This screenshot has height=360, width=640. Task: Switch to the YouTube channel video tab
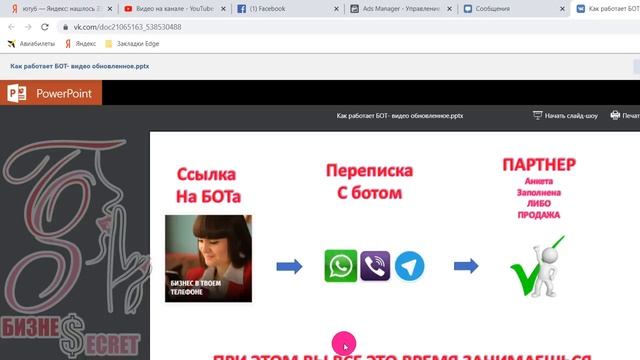coord(175,9)
